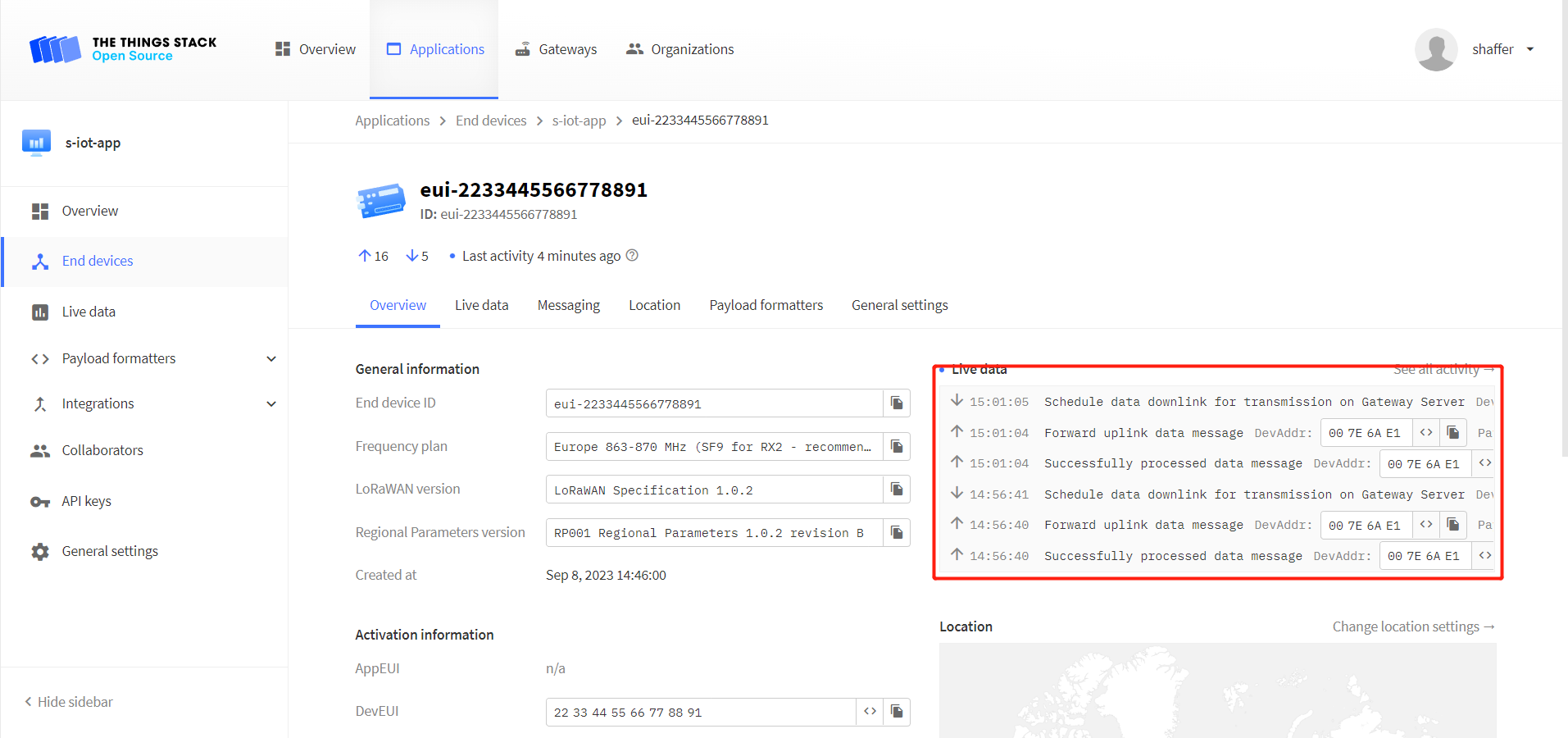Click the End device ID text field

(x=713, y=403)
